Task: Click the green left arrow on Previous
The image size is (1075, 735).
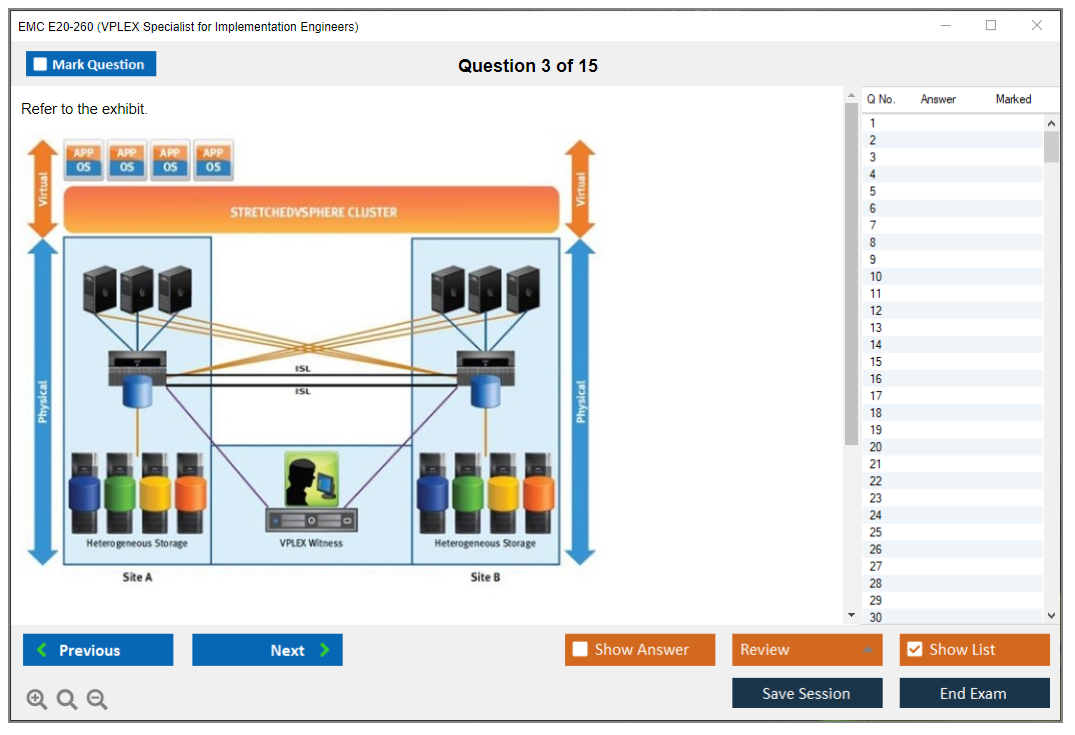Action: pos(42,650)
